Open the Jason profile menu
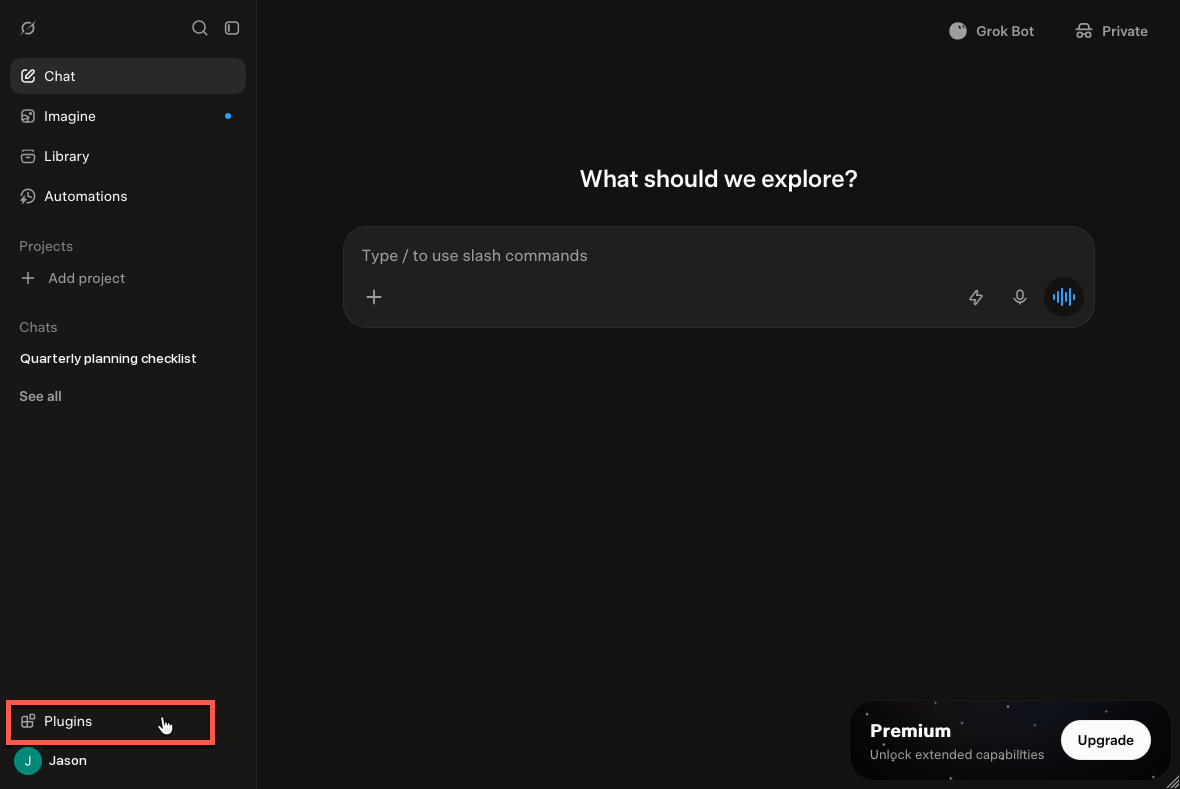Viewport: 1180px width, 789px height. coord(51,760)
